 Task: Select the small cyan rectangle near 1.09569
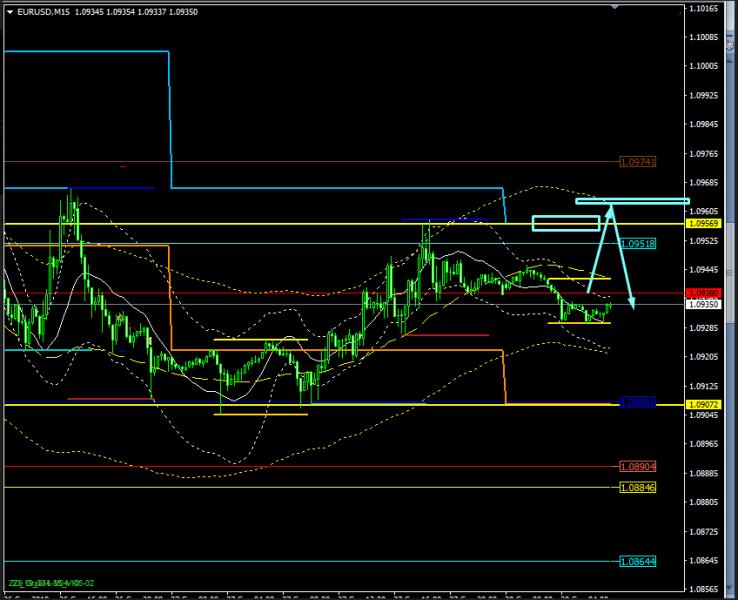[x=565, y=223]
